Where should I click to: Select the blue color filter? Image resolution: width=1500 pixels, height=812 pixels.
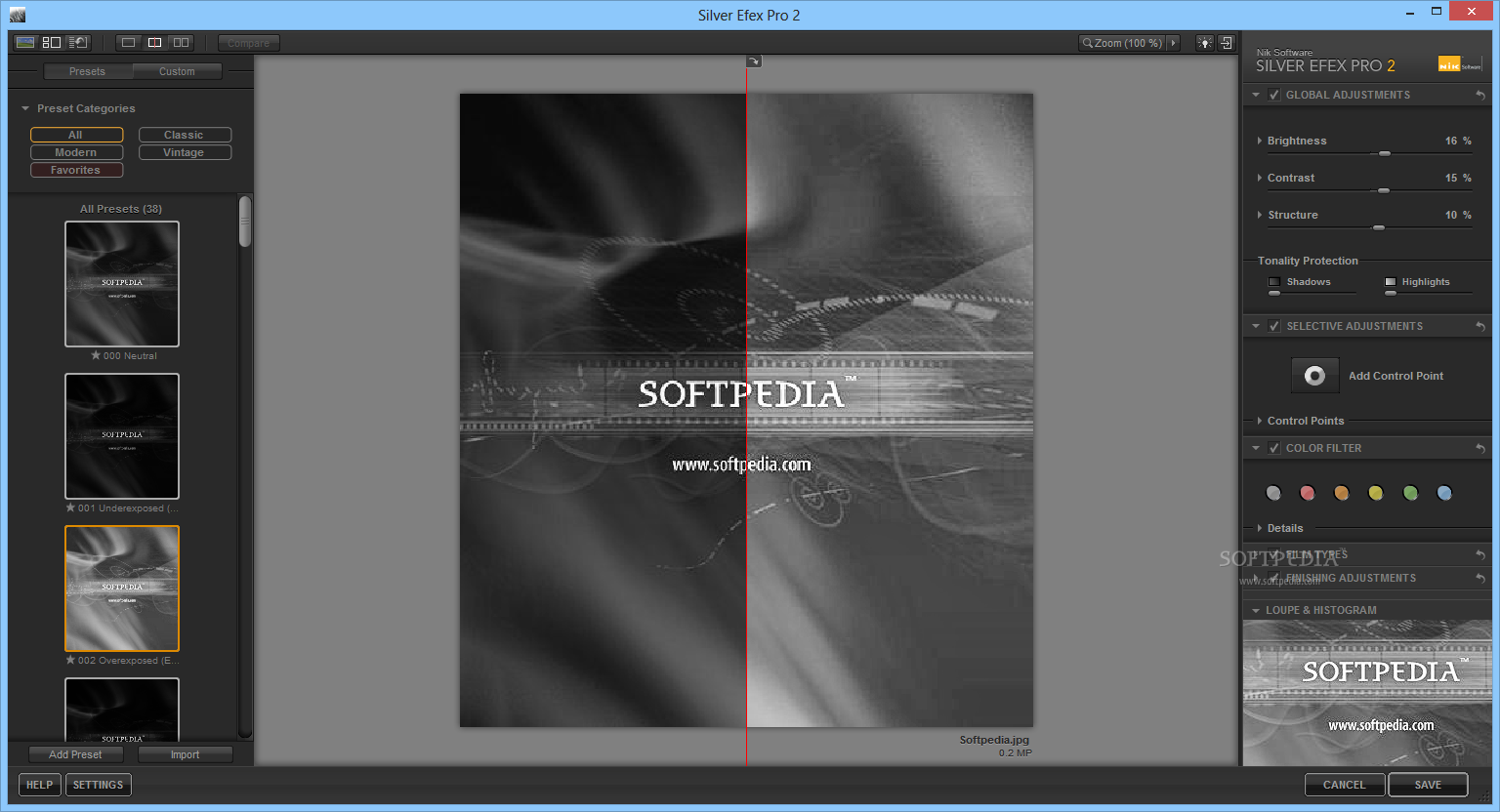point(1444,493)
